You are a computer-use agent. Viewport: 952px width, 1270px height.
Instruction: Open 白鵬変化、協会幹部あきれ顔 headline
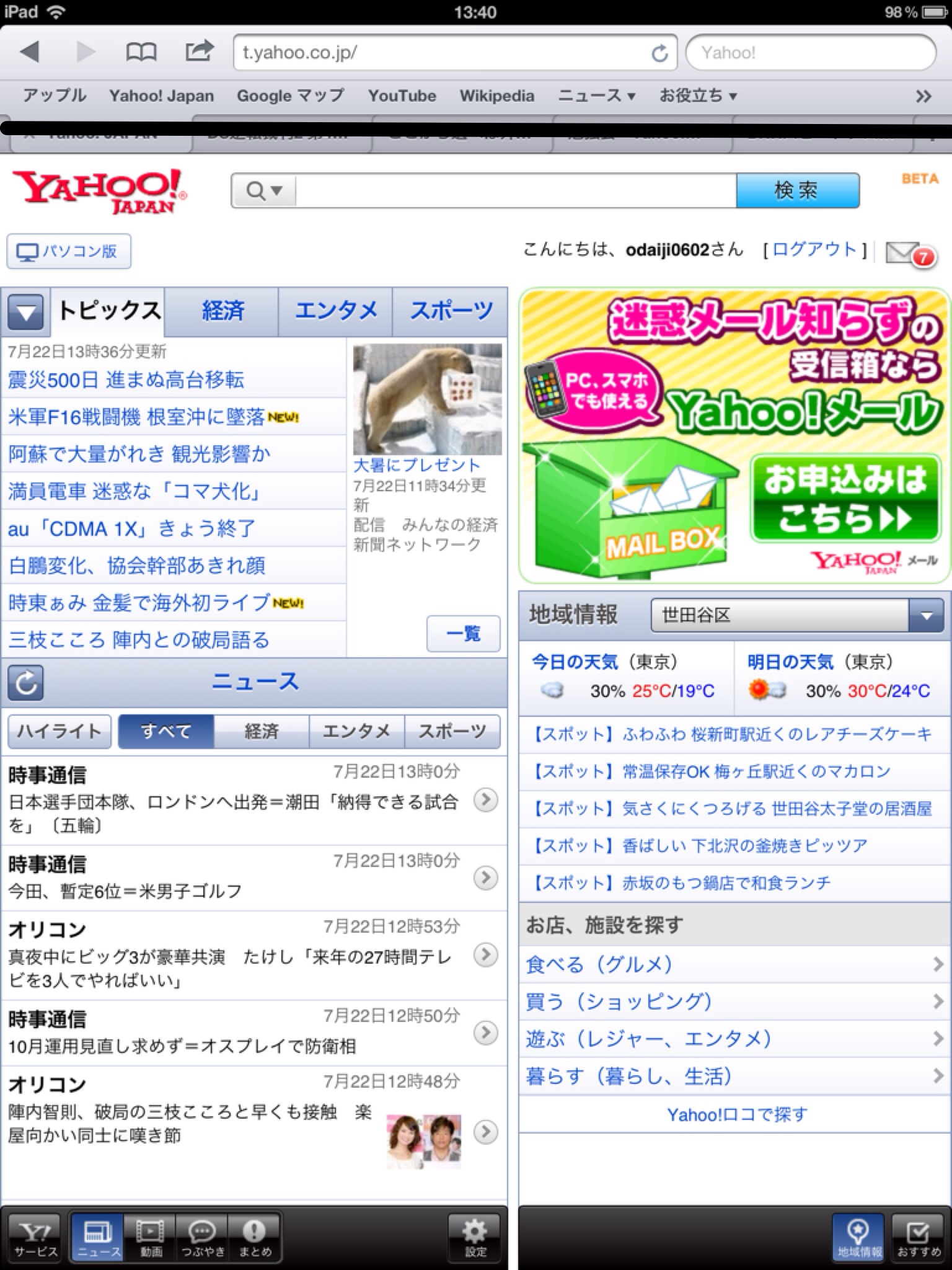[x=136, y=566]
